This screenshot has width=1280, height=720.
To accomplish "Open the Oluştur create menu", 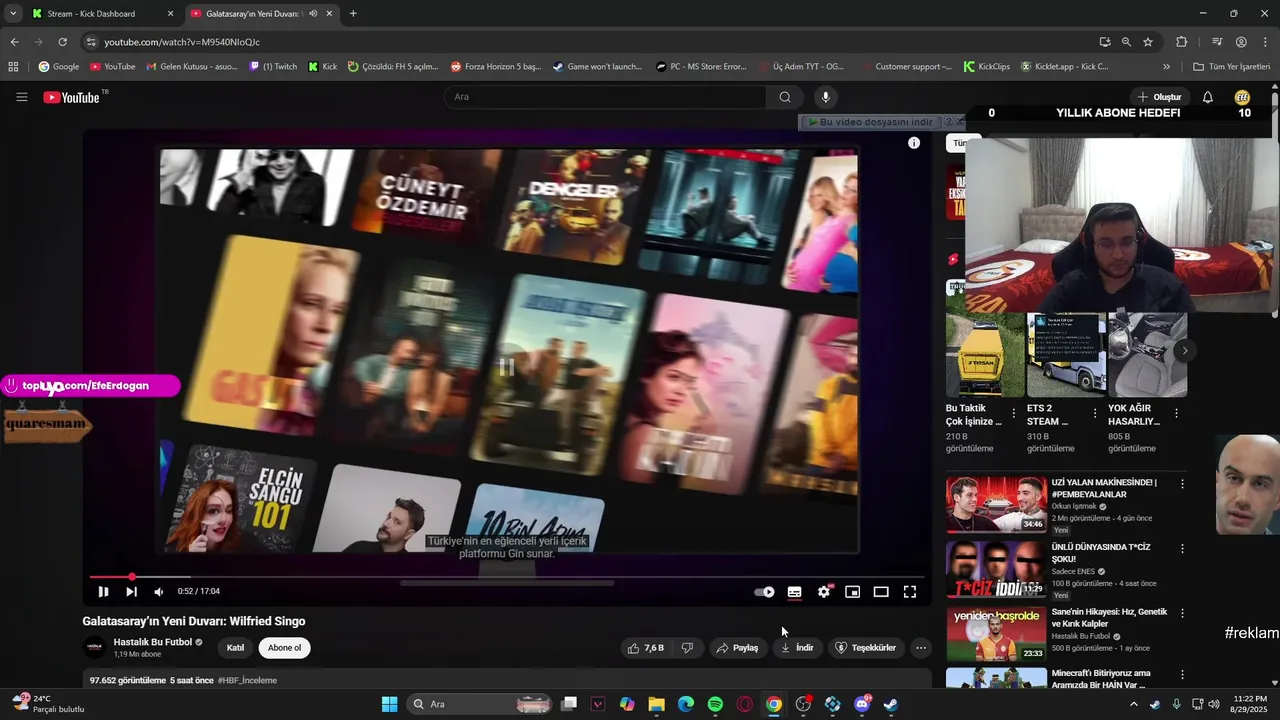I will 1160,97.
